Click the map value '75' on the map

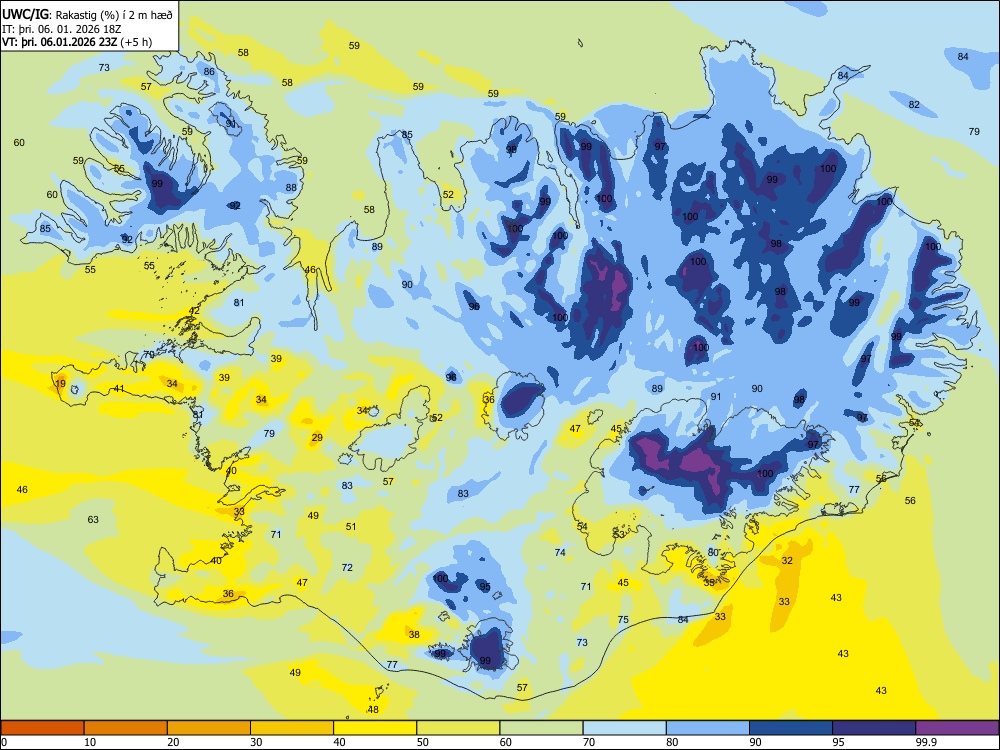coord(623,619)
